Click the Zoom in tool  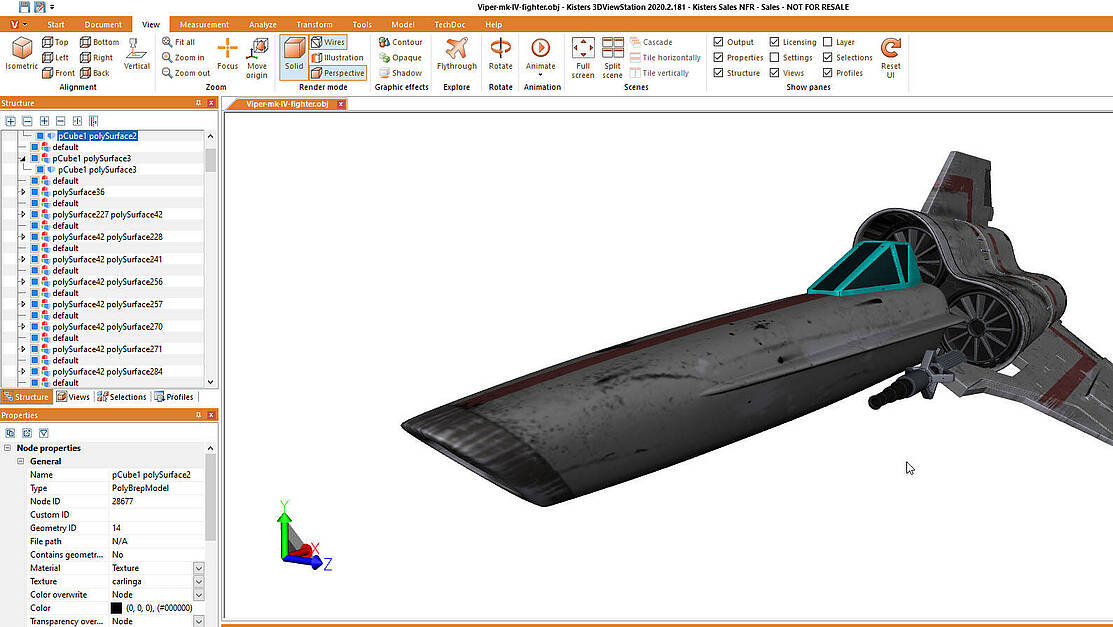point(183,58)
